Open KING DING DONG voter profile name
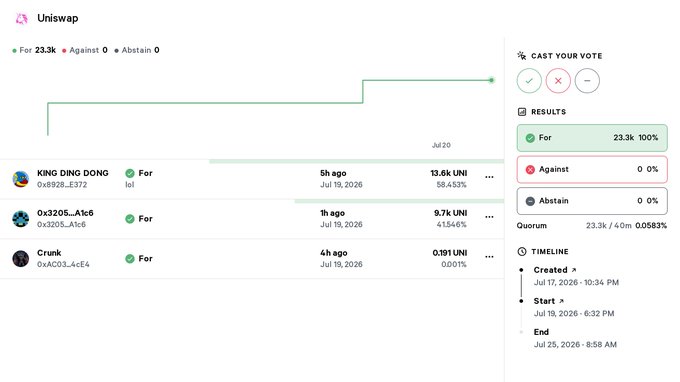This screenshot has width=680, height=382. coord(73,173)
